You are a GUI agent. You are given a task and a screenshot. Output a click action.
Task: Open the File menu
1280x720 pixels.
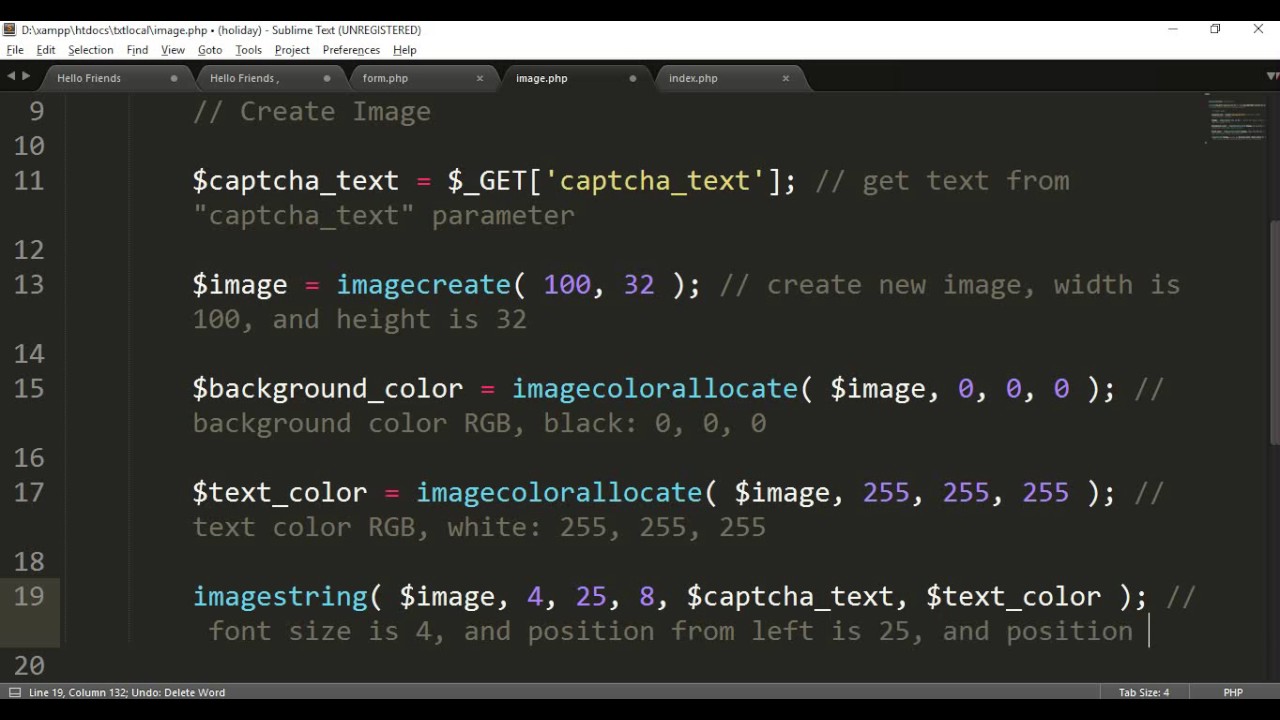pyautogui.click(x=15, y=50)
